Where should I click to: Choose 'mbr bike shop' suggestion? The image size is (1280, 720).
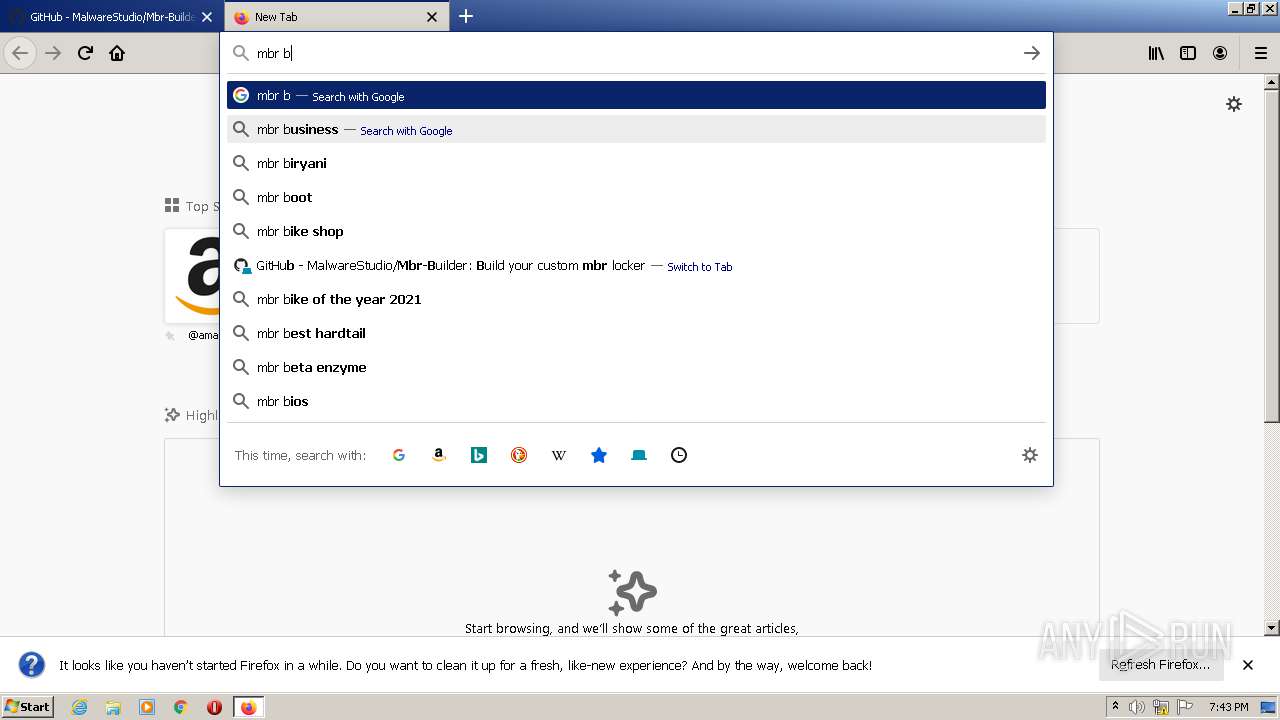coord(636,231)
